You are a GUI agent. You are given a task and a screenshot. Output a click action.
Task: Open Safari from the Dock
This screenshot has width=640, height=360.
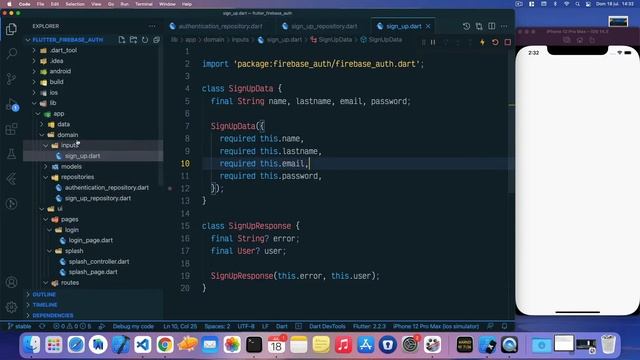[x=76, y=345]
